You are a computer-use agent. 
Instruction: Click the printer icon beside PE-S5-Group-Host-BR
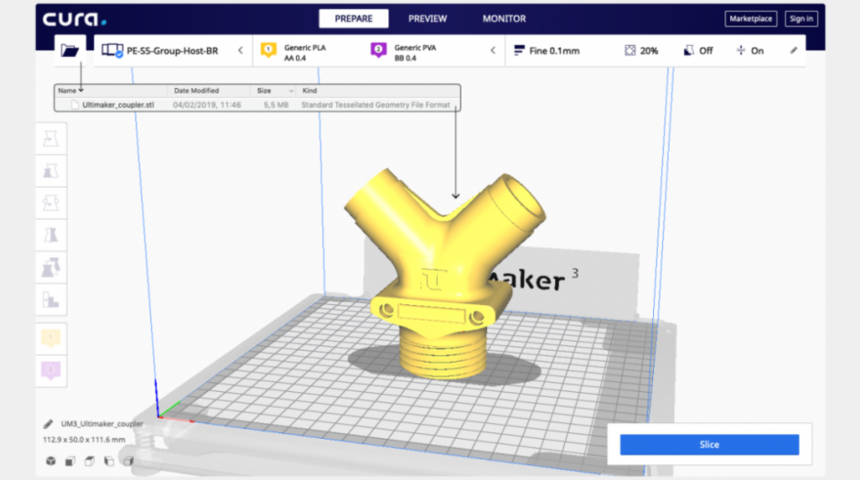pos(112,50)
